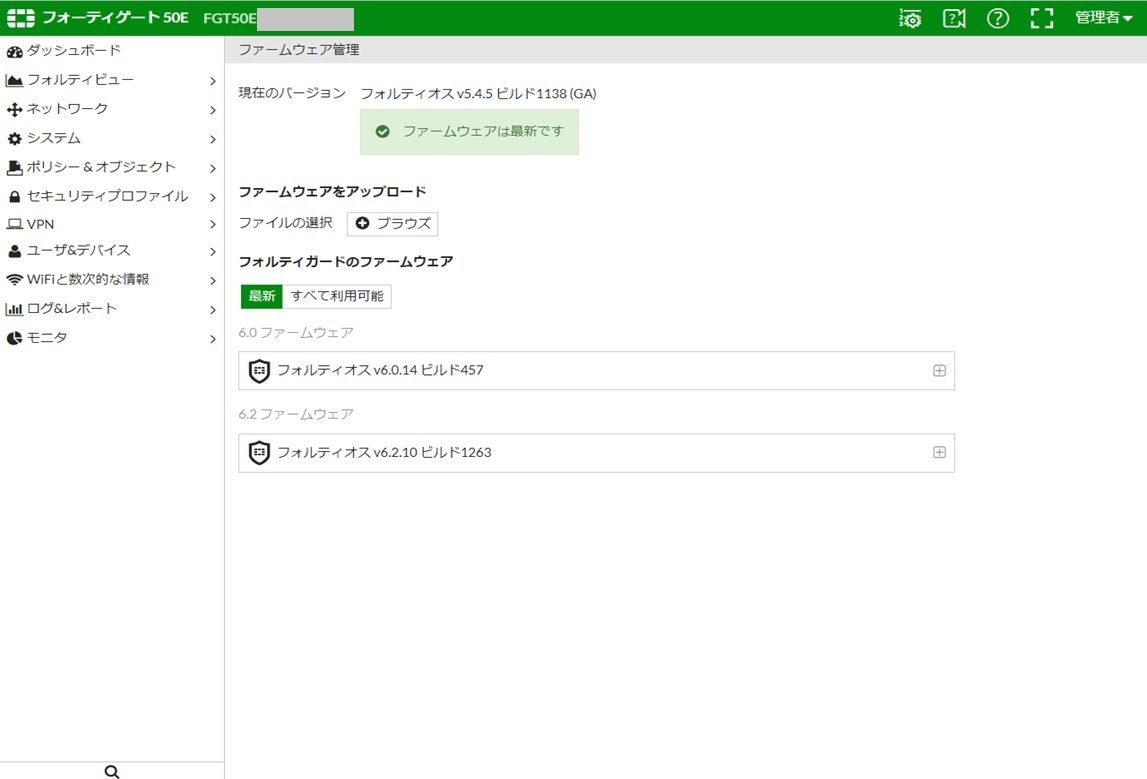The height and width of the screenshot is (779, 1147).
Task: Toggle fullscreen mode icon
Action: point(1042,18)
